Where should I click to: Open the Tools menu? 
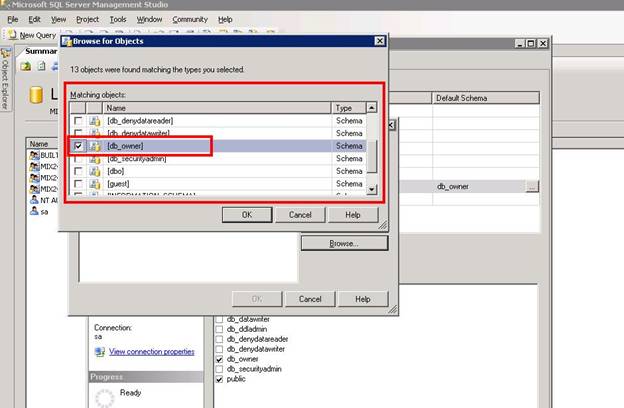[118, 19]
